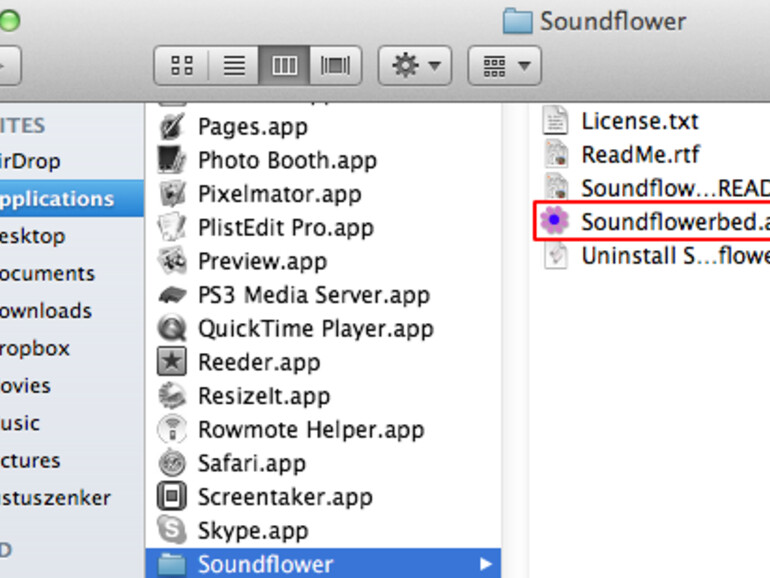Viewport: 770px width, 578px height.
Task: Switch to Cover Flow view
Action: [x=335, y=66]
